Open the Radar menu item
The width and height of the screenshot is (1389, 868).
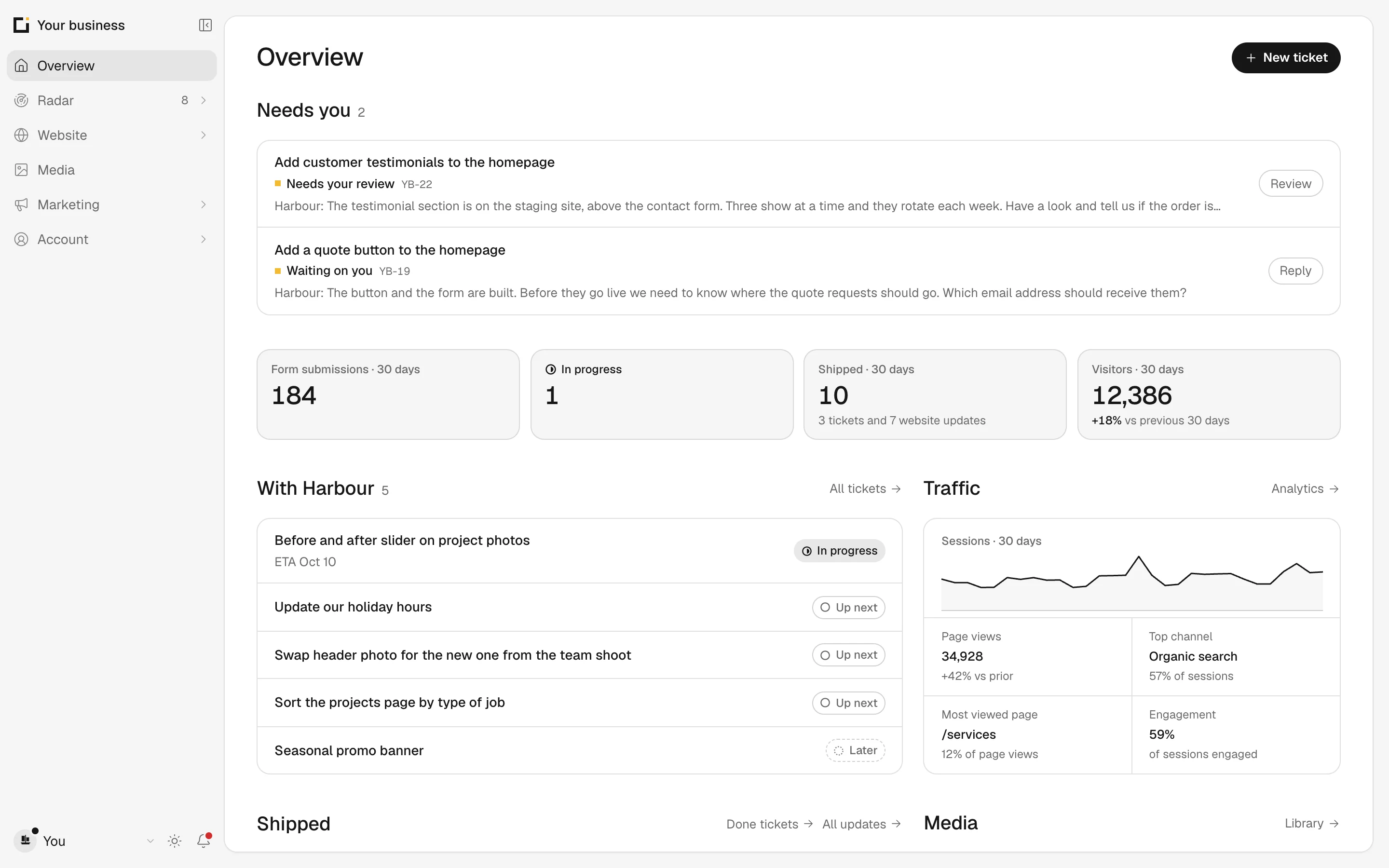click(x=112, y=100)
